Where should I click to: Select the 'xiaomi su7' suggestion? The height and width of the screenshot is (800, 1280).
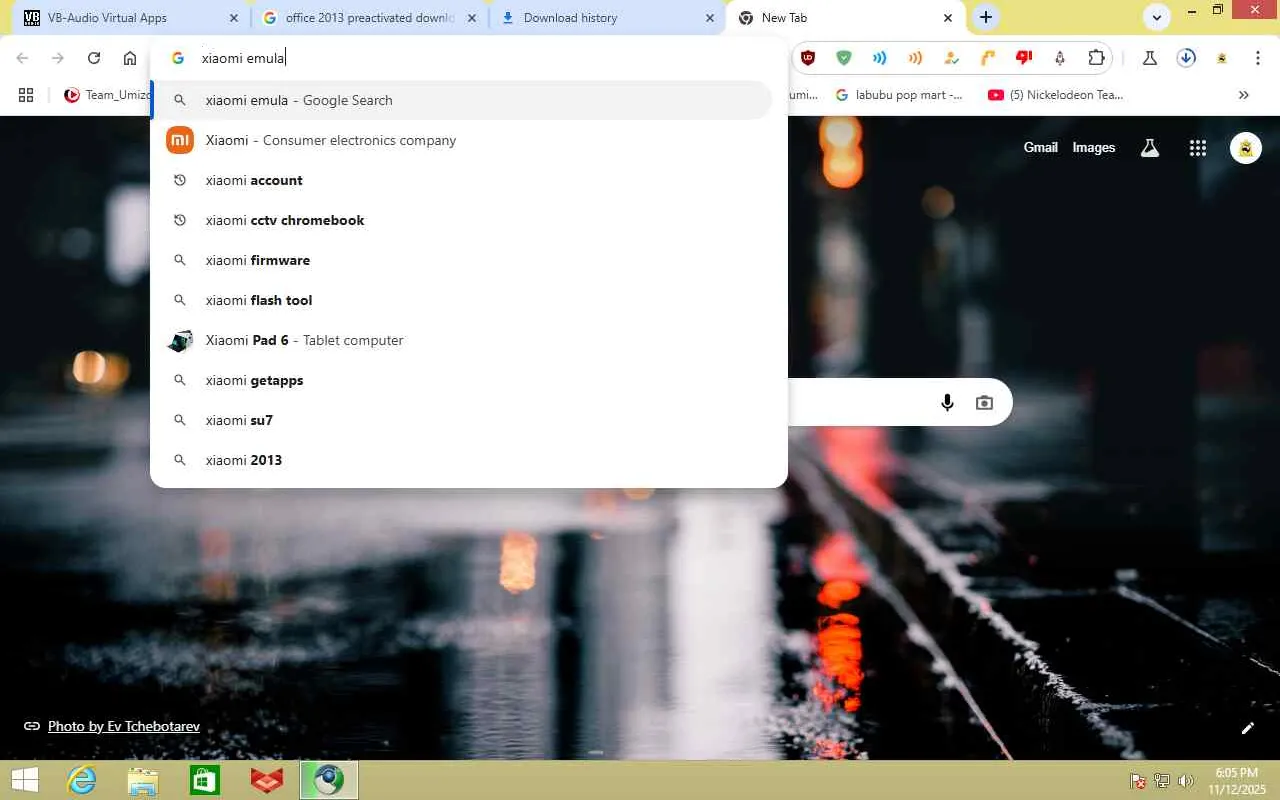(462, 420)
